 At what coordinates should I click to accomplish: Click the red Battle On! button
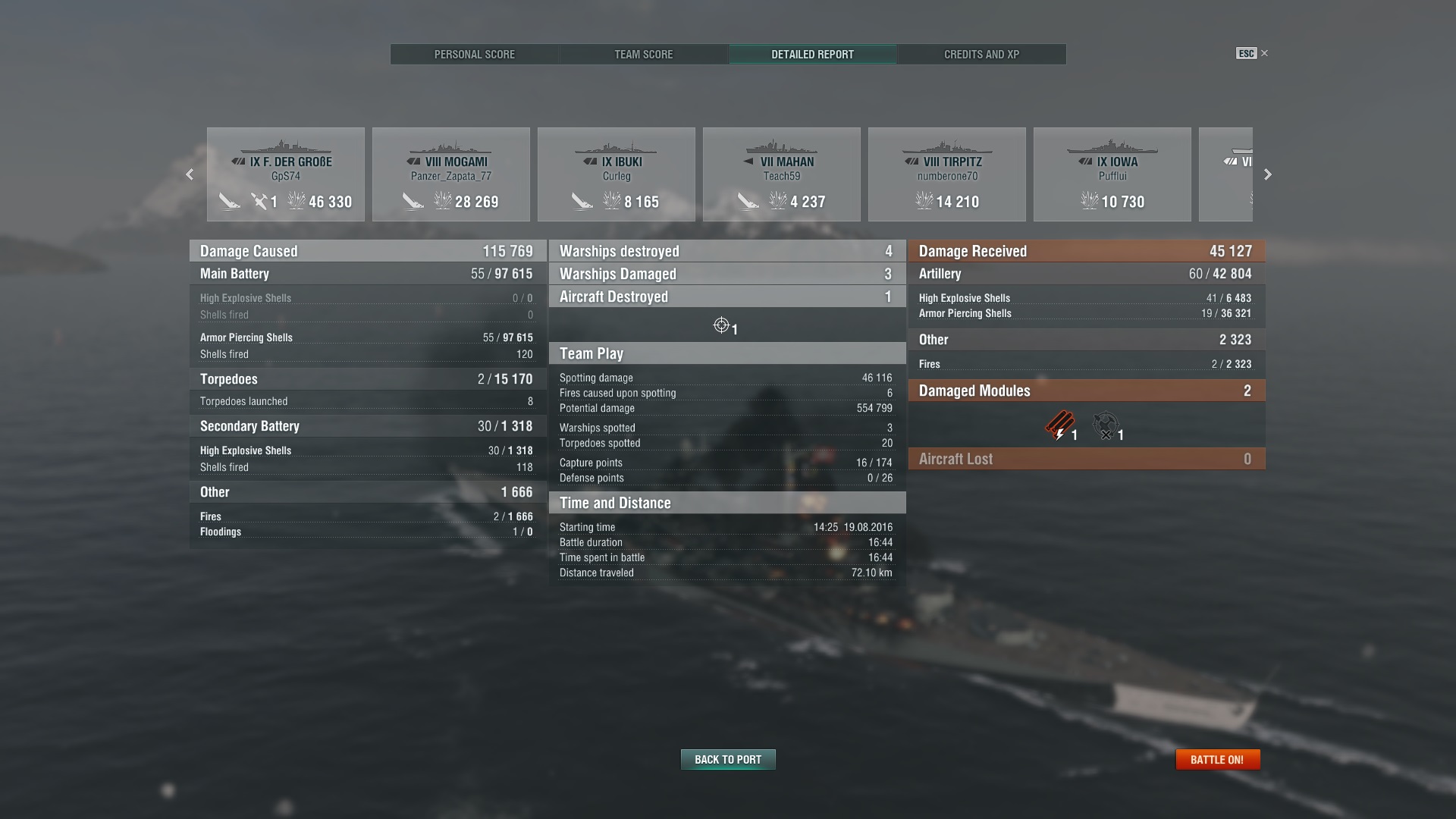coord(1217,759)
